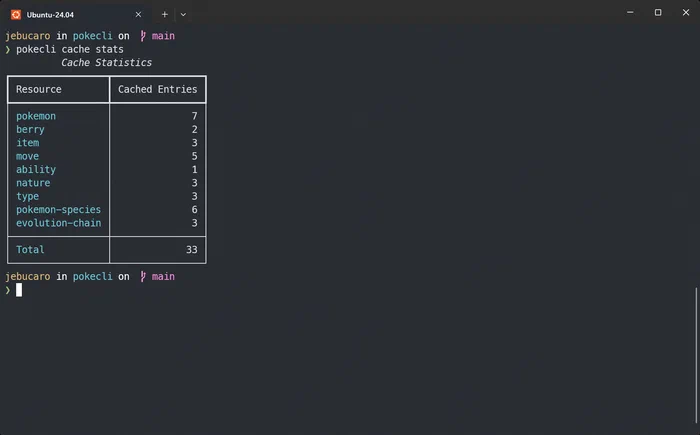
Task: Click 'main' branch name in bottom prompt
Action: pyautogui.click(x=163, y=276)
